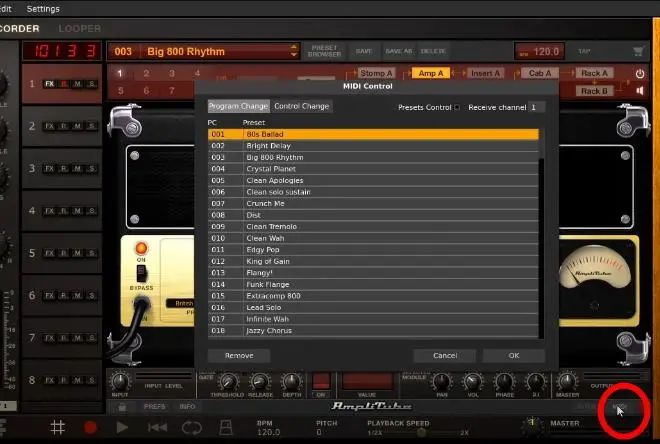Click the INPUT knob
This screenshot has width=660, height=444.
click(120, 382)
